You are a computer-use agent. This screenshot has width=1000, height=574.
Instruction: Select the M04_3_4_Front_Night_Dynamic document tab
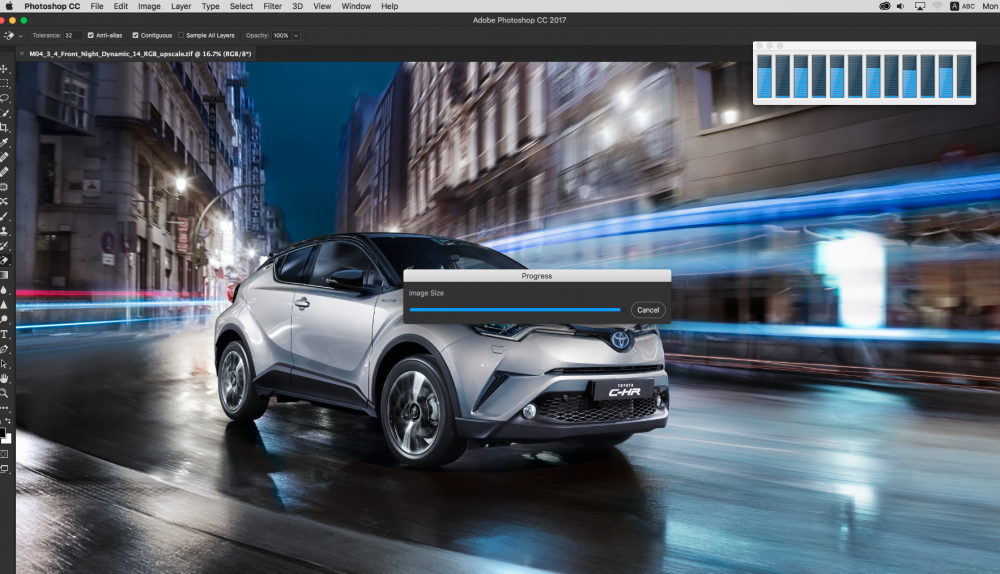point(140,54)
